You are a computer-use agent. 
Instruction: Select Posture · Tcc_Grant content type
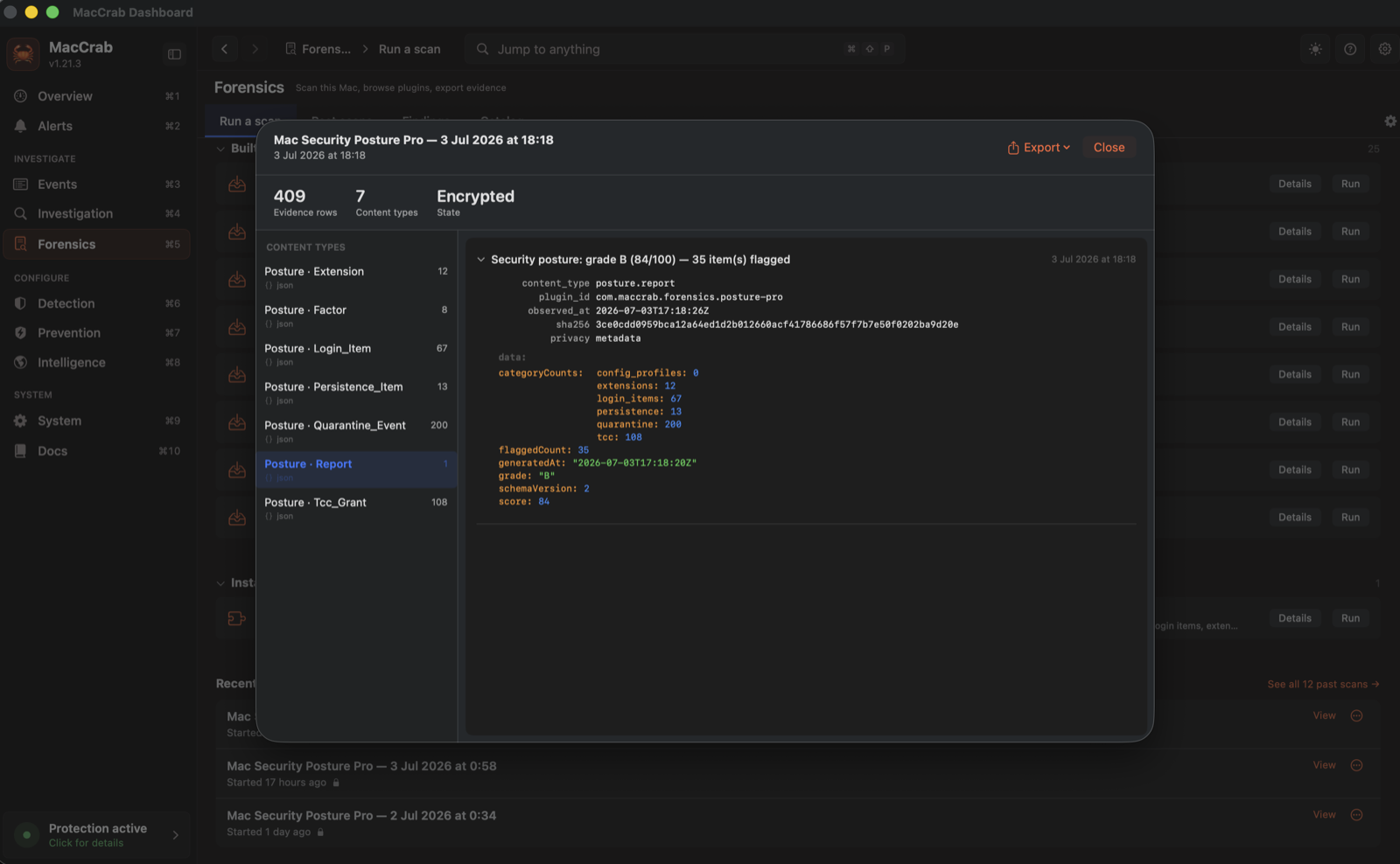coord(356,508)
